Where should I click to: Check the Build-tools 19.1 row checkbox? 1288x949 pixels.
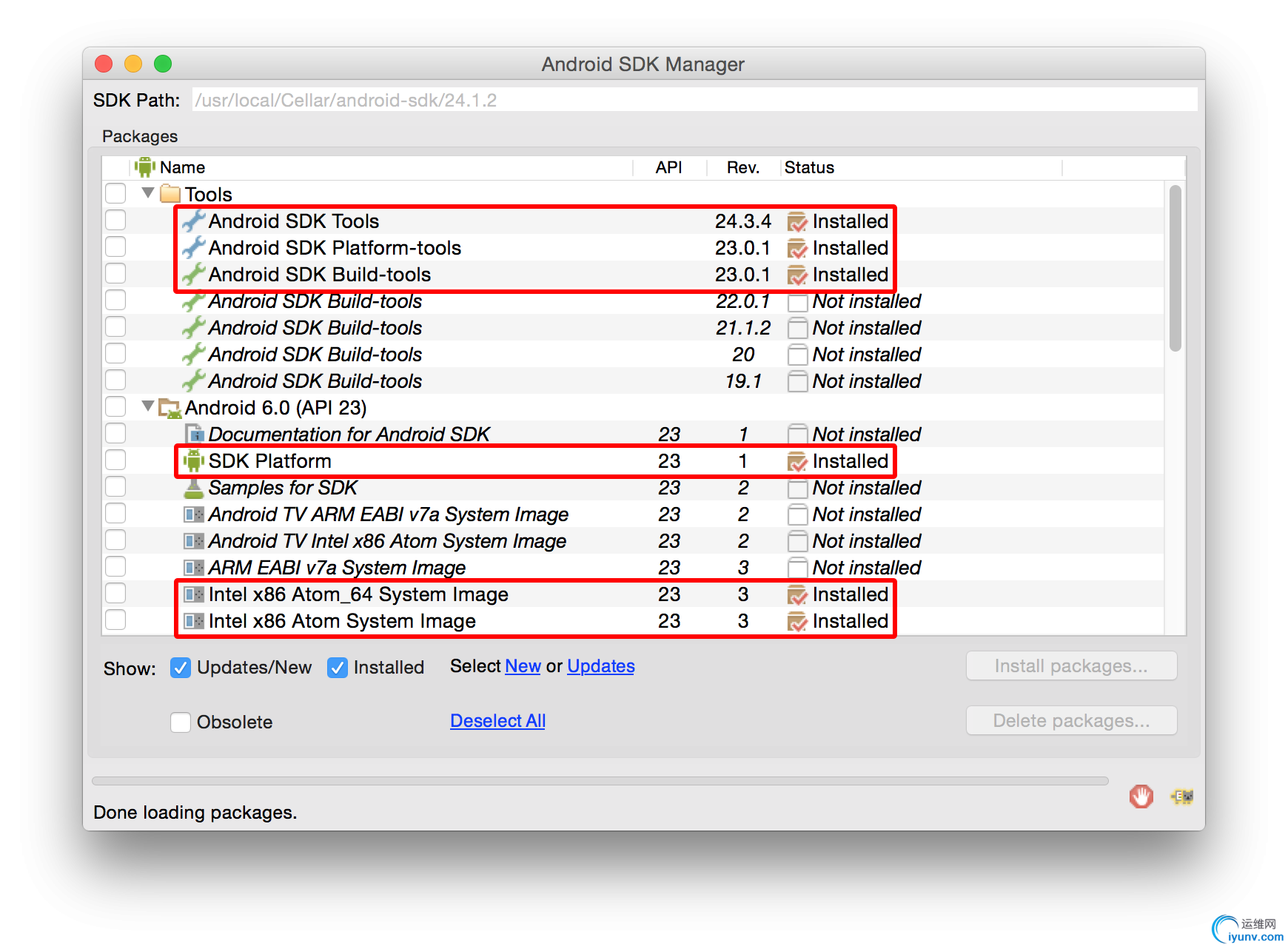(x=115, y=380)
